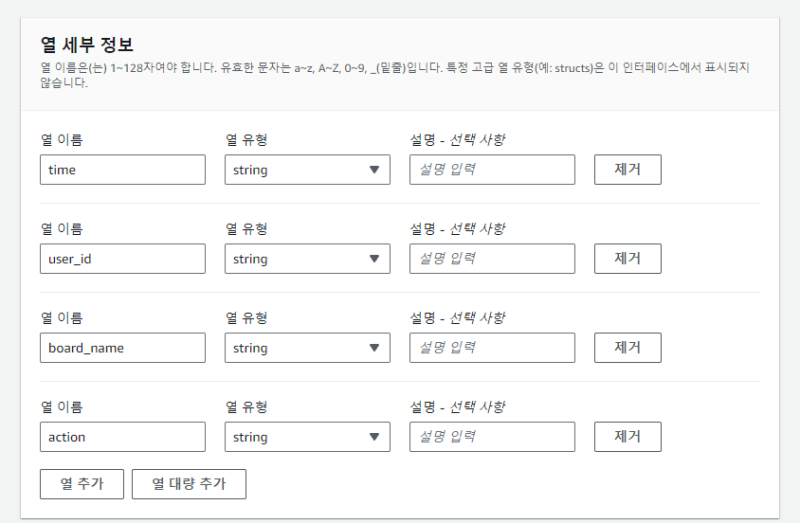Open column type dropdown for board_name
The height and width of the screenshot is (523, 800).
[x=307, y=348]
